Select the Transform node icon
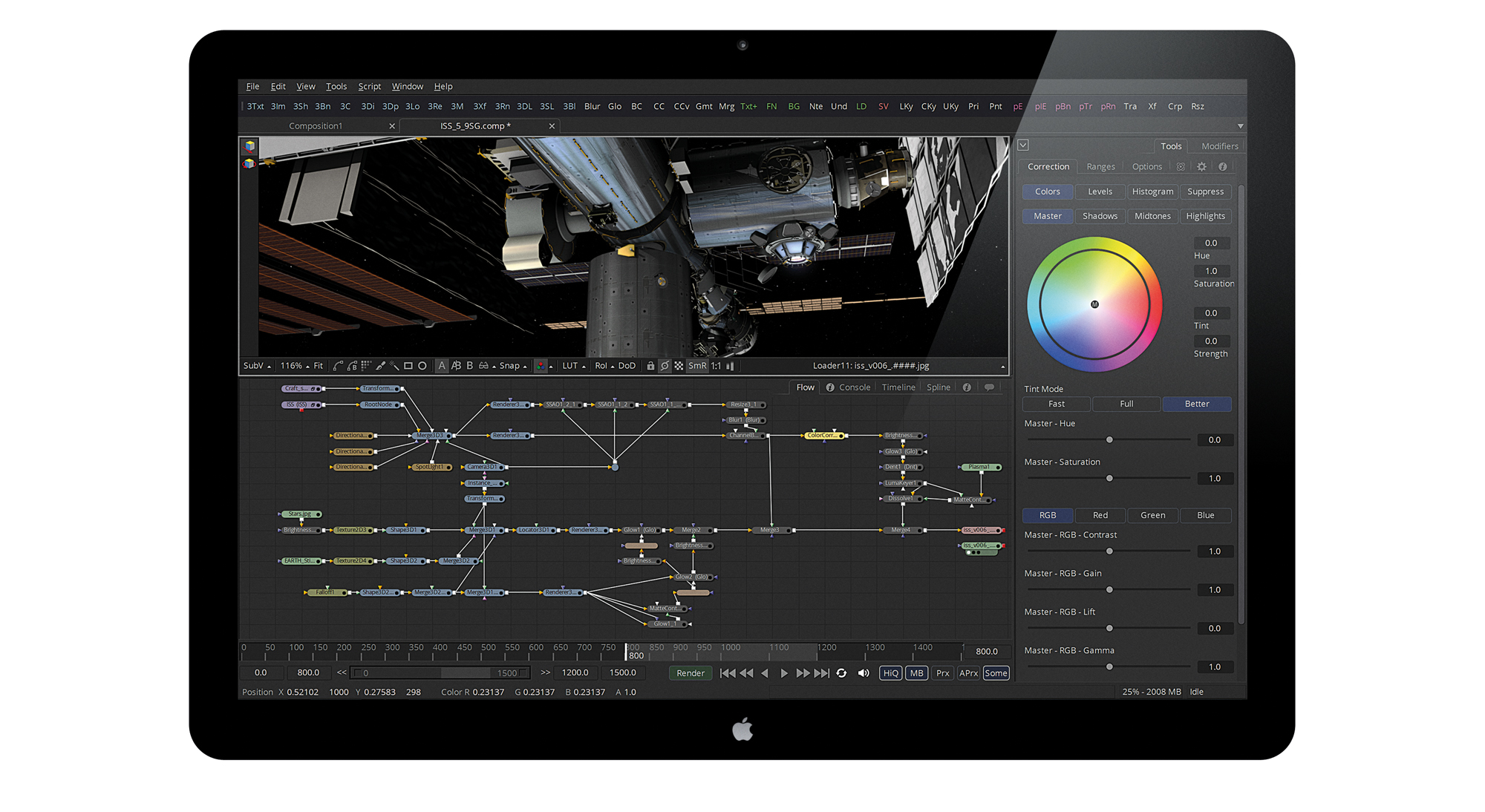1485x812 pixels. [x=478, y=497]
